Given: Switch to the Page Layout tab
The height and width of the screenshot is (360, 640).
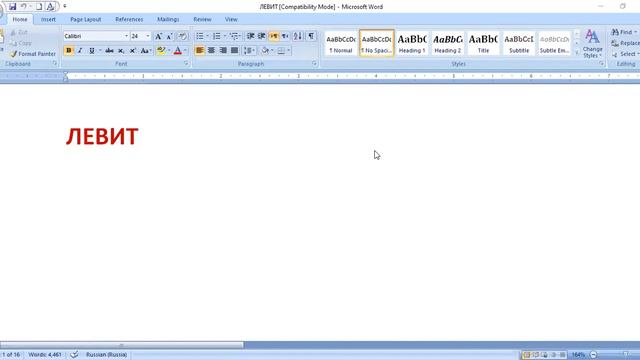Looking at the screenshot, I should pyautogui.click(x=86, y=19).
